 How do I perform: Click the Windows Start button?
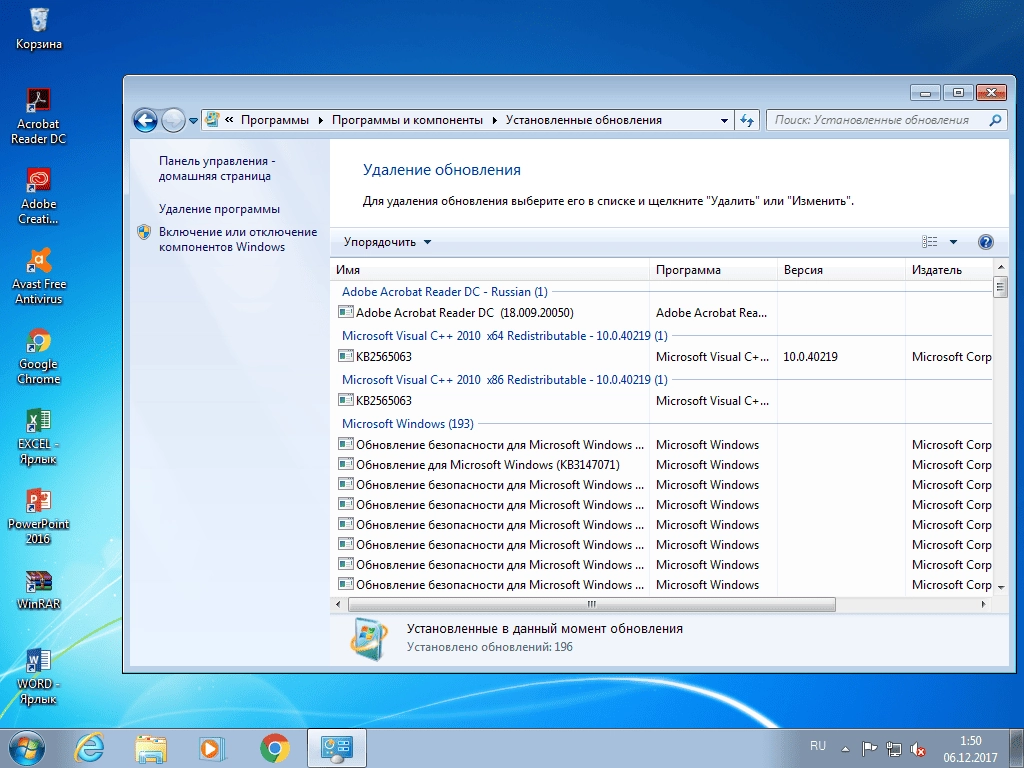coord(27,748)
